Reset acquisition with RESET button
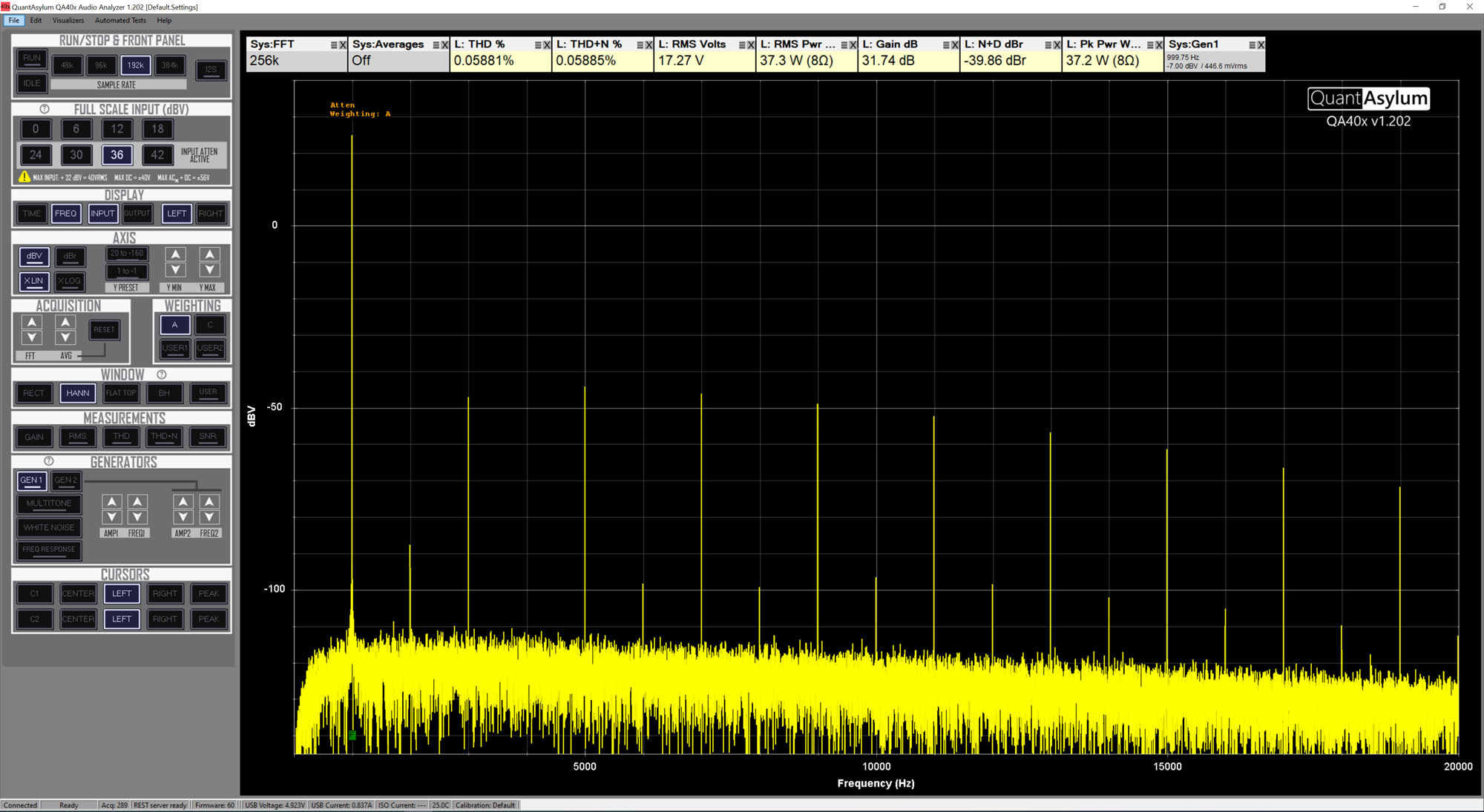This screenshot has width=1484, height=812. (x=104, y=330)
